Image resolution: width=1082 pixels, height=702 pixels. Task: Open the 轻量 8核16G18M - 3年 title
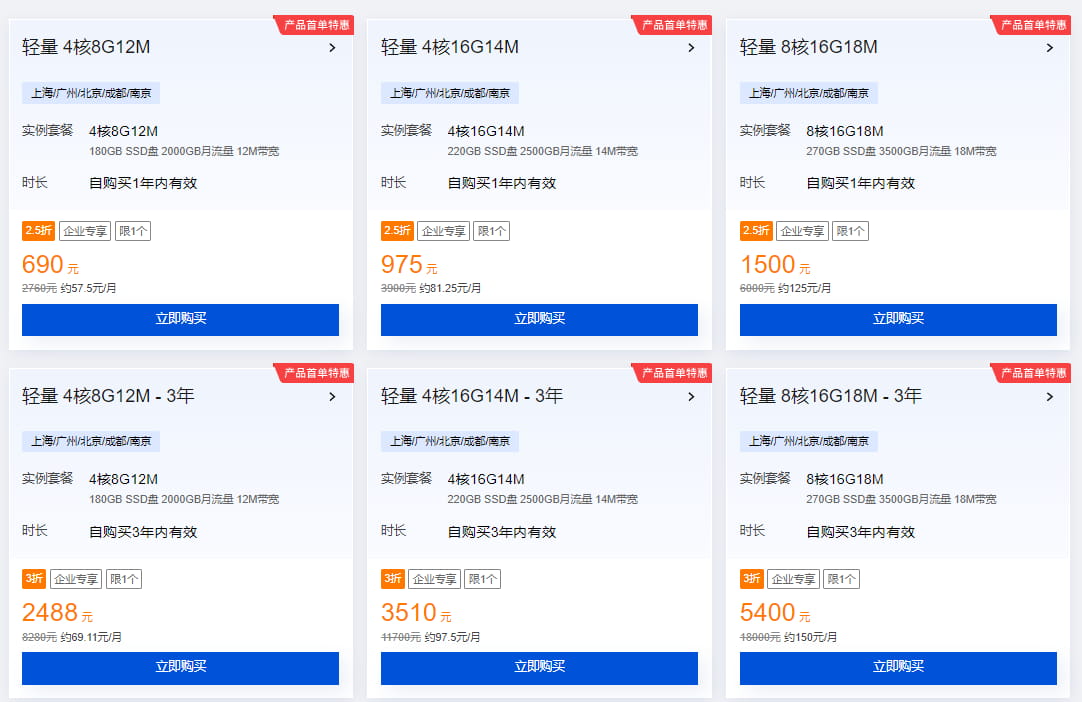point(831,396)
